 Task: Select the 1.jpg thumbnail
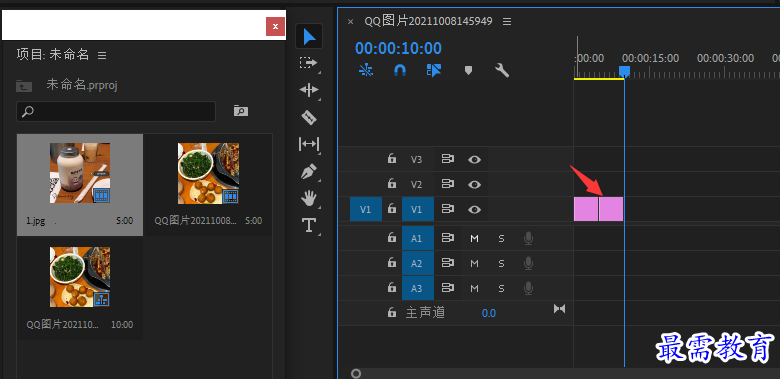80,173
